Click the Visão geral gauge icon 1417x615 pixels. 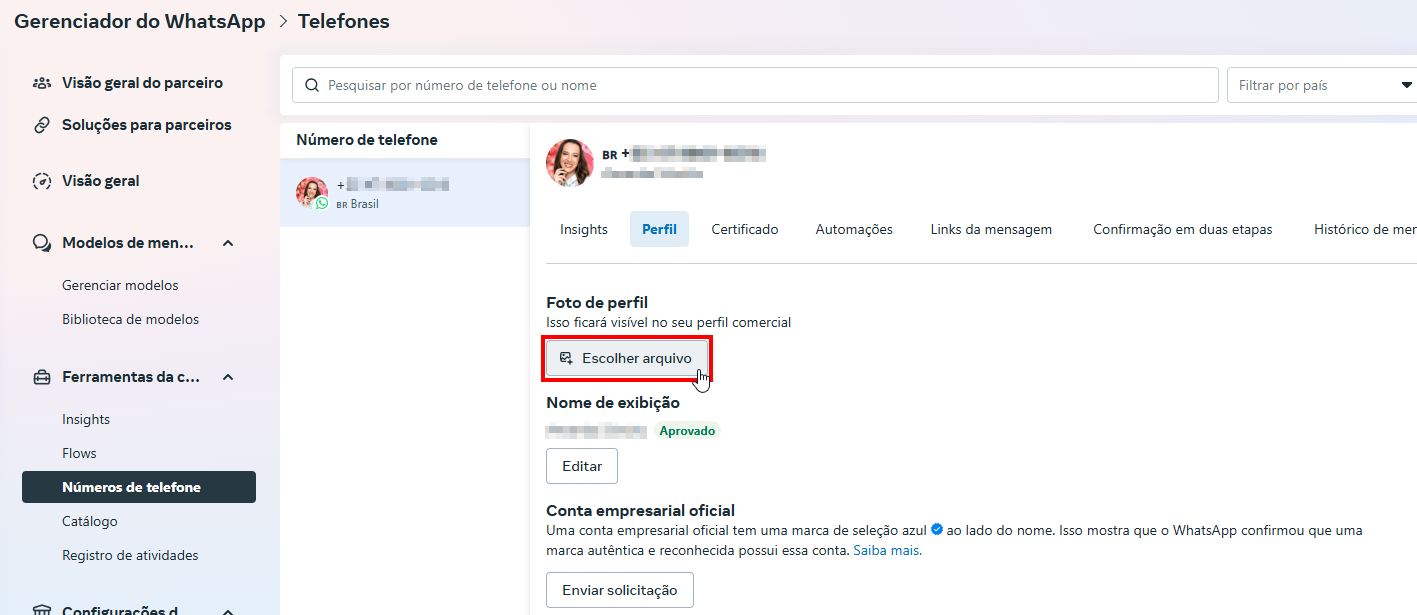[42, 181]
